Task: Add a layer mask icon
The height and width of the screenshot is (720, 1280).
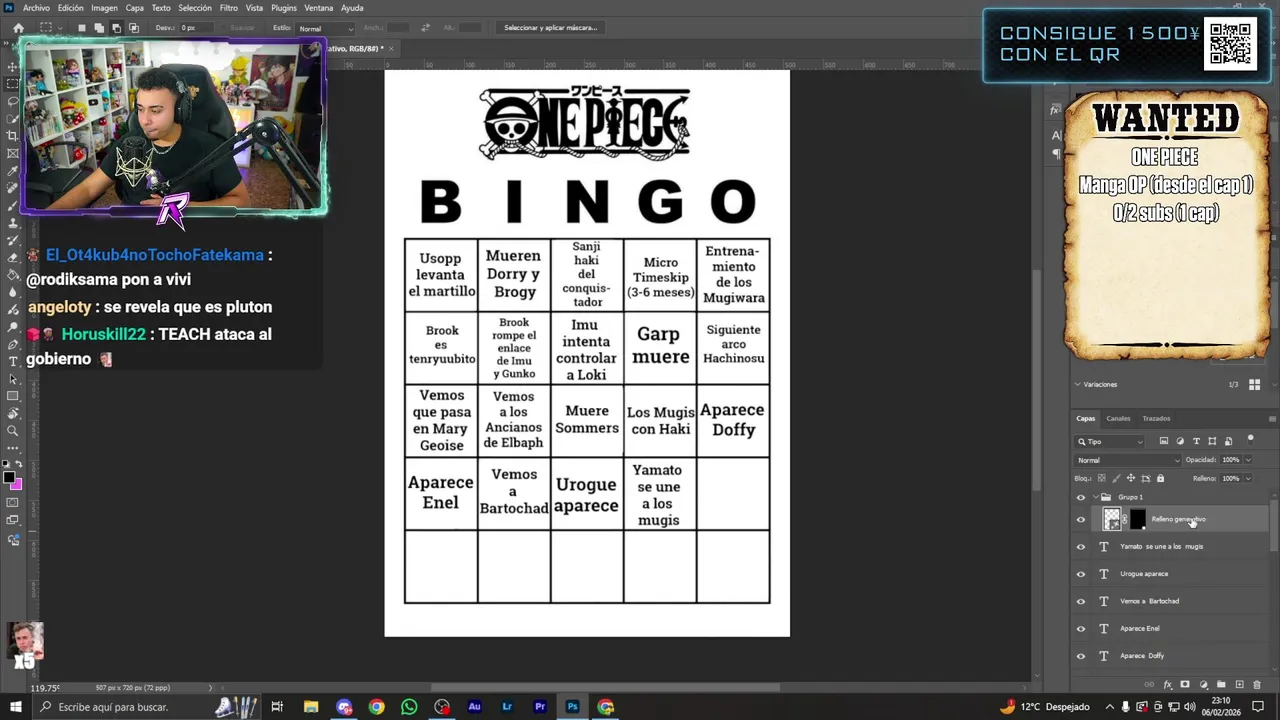Action: 1185,685
